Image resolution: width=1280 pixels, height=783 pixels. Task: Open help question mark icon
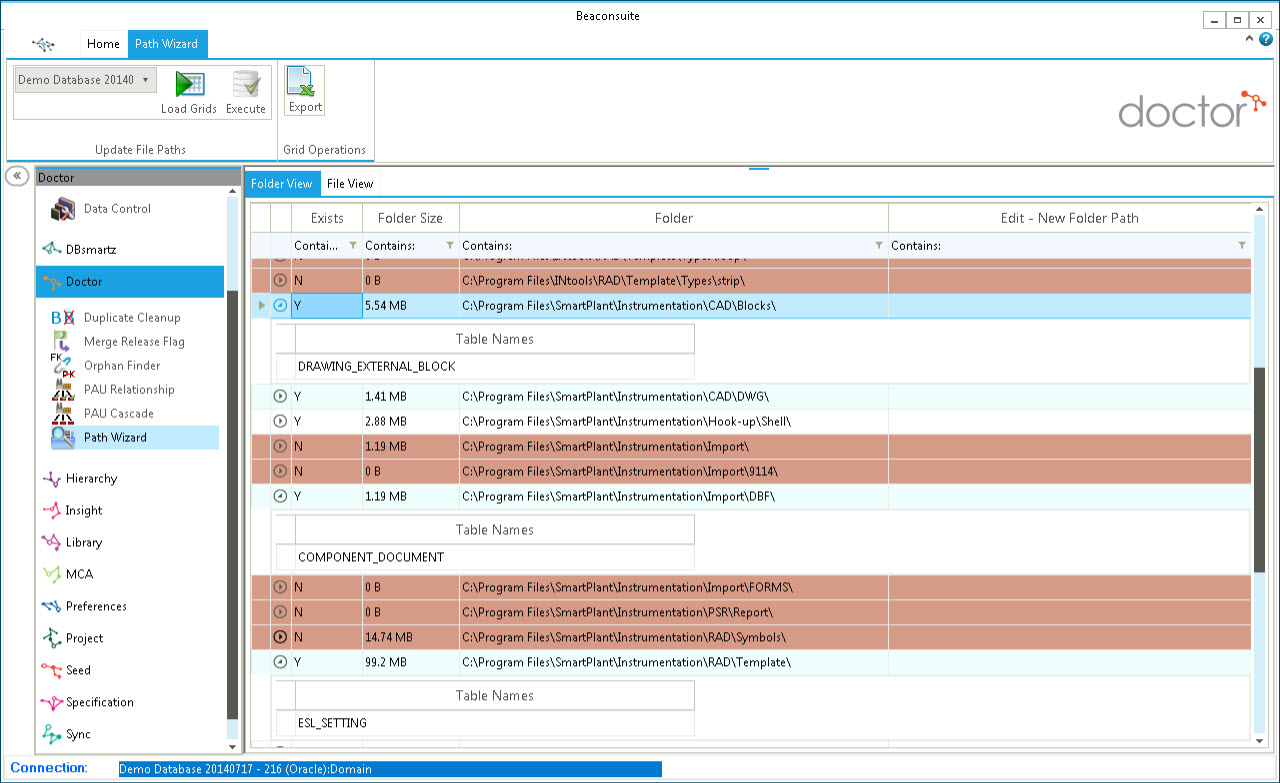point(1266,39)
